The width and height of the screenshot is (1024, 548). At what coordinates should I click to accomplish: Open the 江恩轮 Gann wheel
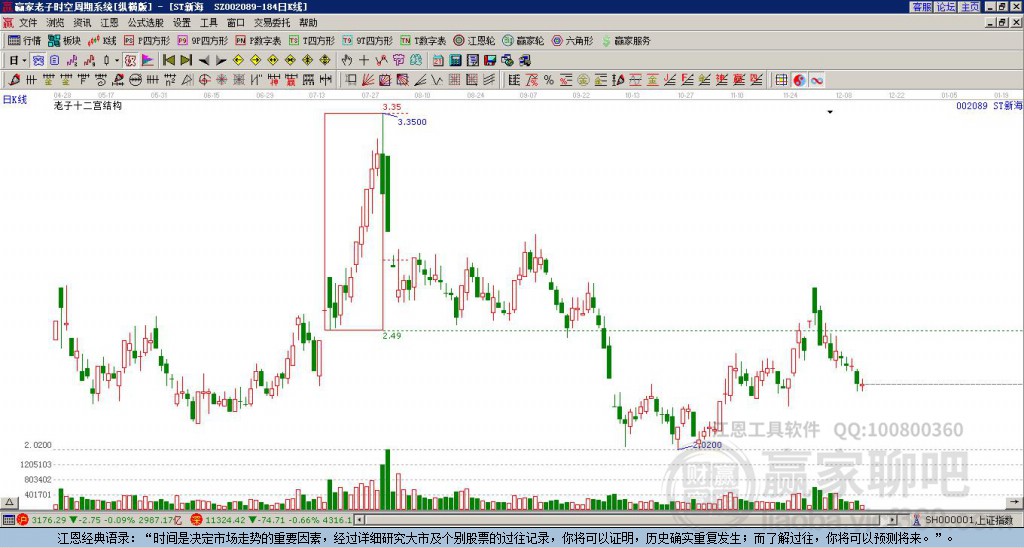[474, 40]
